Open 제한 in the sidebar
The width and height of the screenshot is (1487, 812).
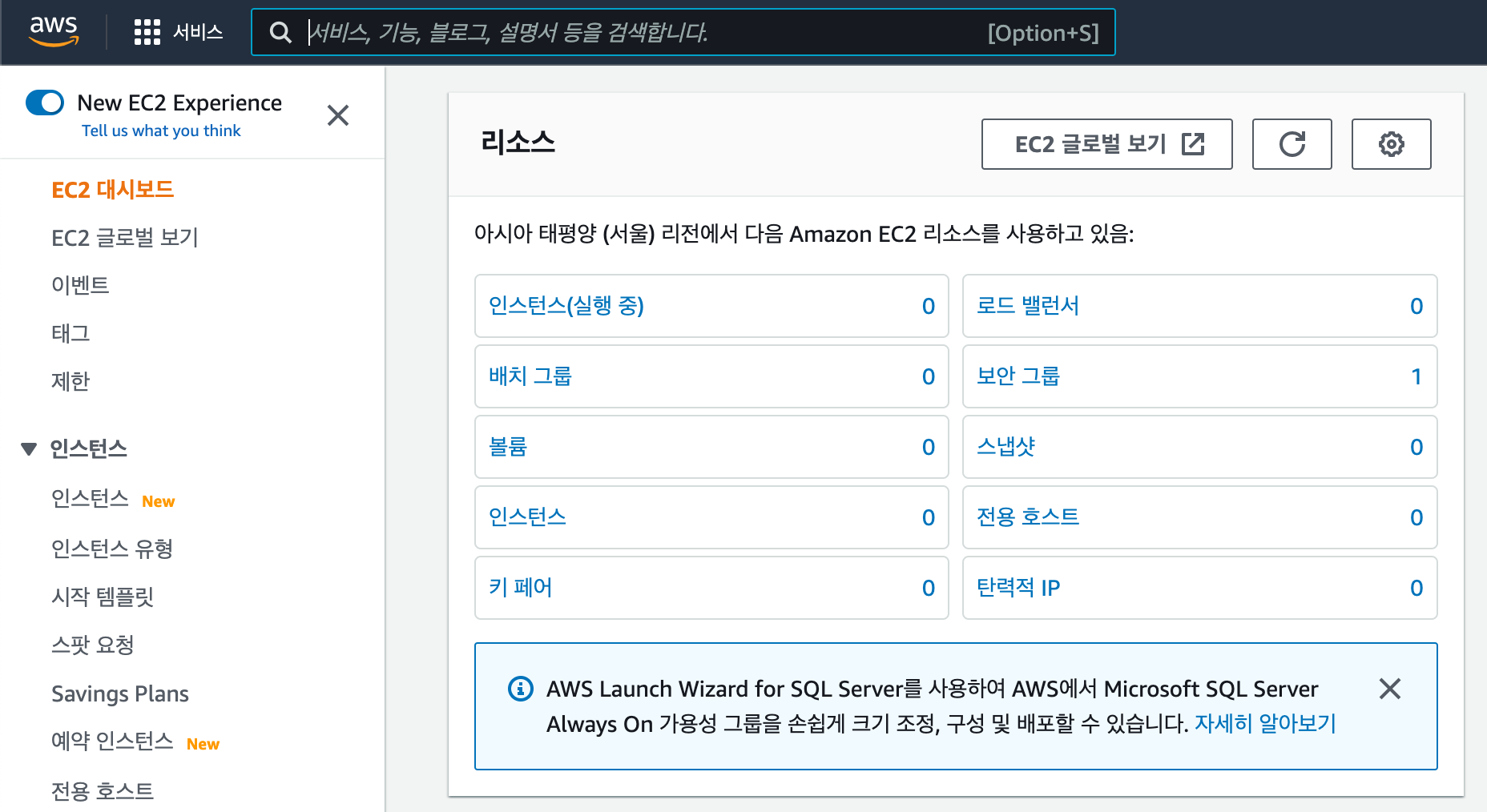click(71, 381)
